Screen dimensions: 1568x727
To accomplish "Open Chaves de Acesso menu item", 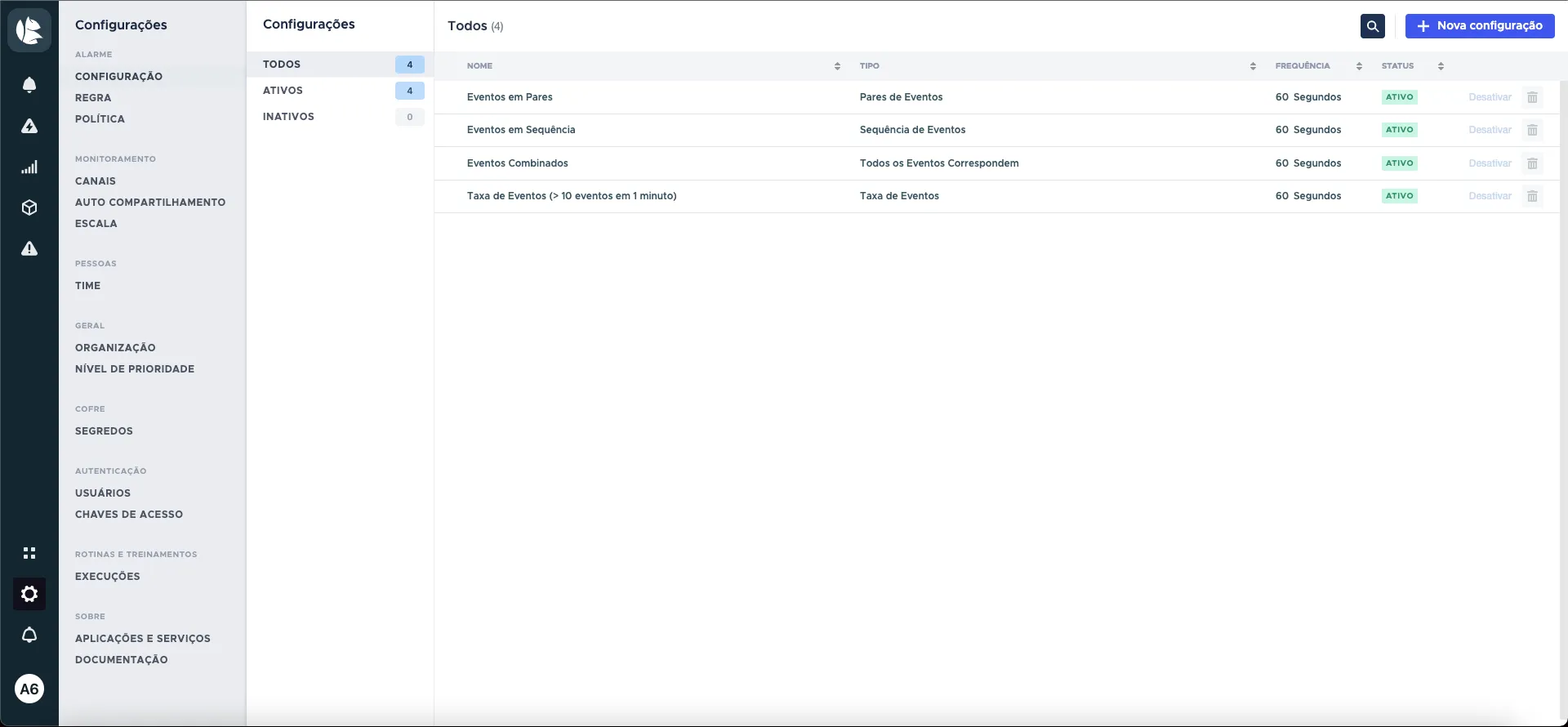I will [x=129, y=515].
